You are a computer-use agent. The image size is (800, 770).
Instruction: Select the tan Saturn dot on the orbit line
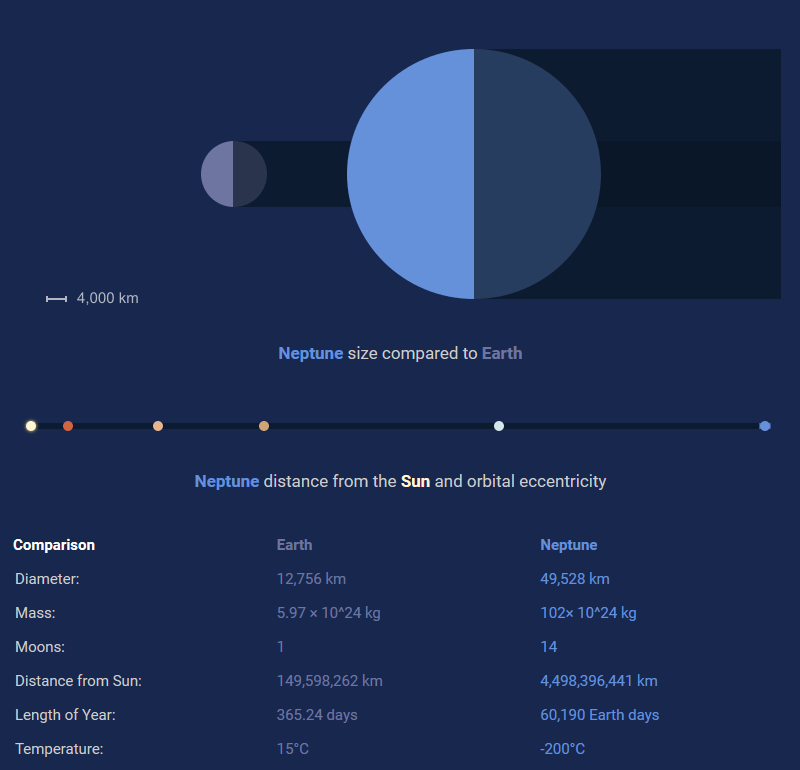point(264,426)
